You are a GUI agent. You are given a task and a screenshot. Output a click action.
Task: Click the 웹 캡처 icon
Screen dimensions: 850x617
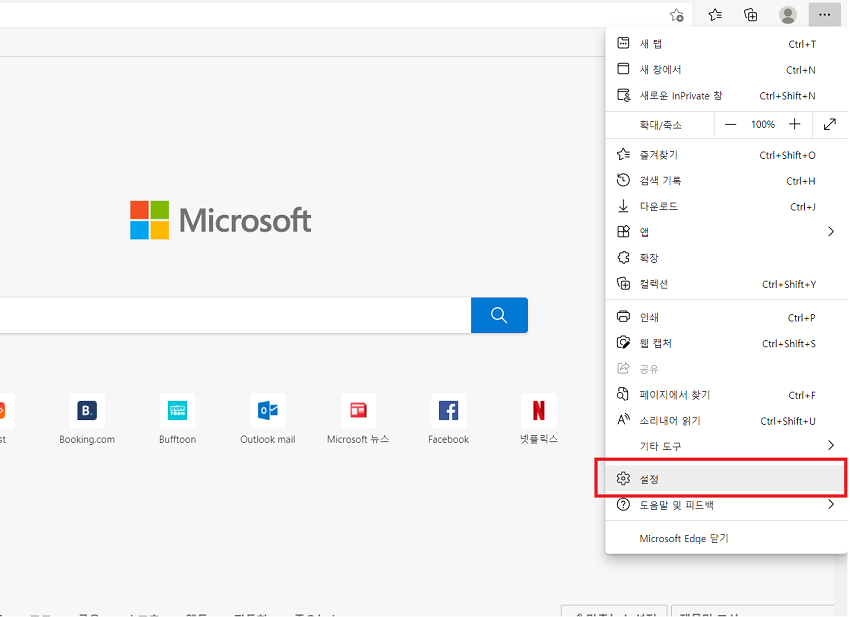[623, 342]
